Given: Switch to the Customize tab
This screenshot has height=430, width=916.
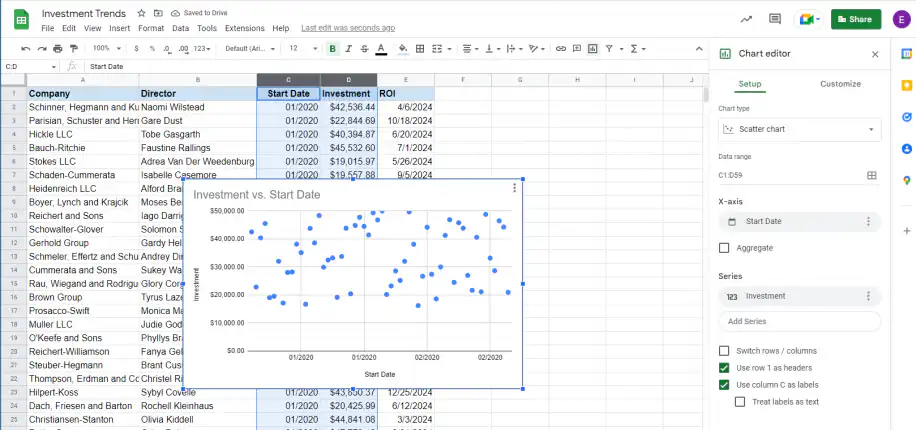Looking at the screenshot, I should pyautogui.click(x=840, y=84).
